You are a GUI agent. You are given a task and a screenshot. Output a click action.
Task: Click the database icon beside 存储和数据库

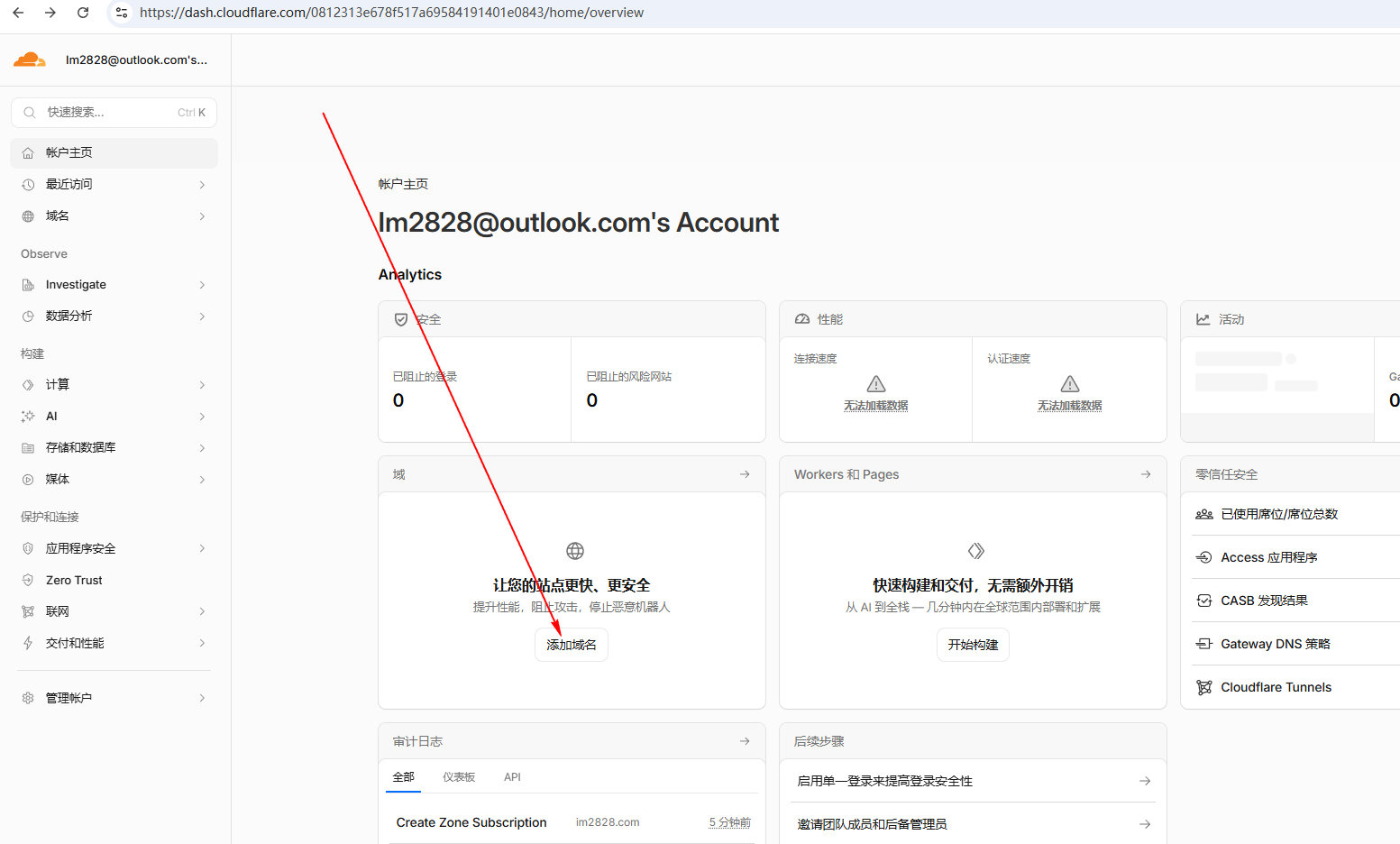(x=28, y=448)
